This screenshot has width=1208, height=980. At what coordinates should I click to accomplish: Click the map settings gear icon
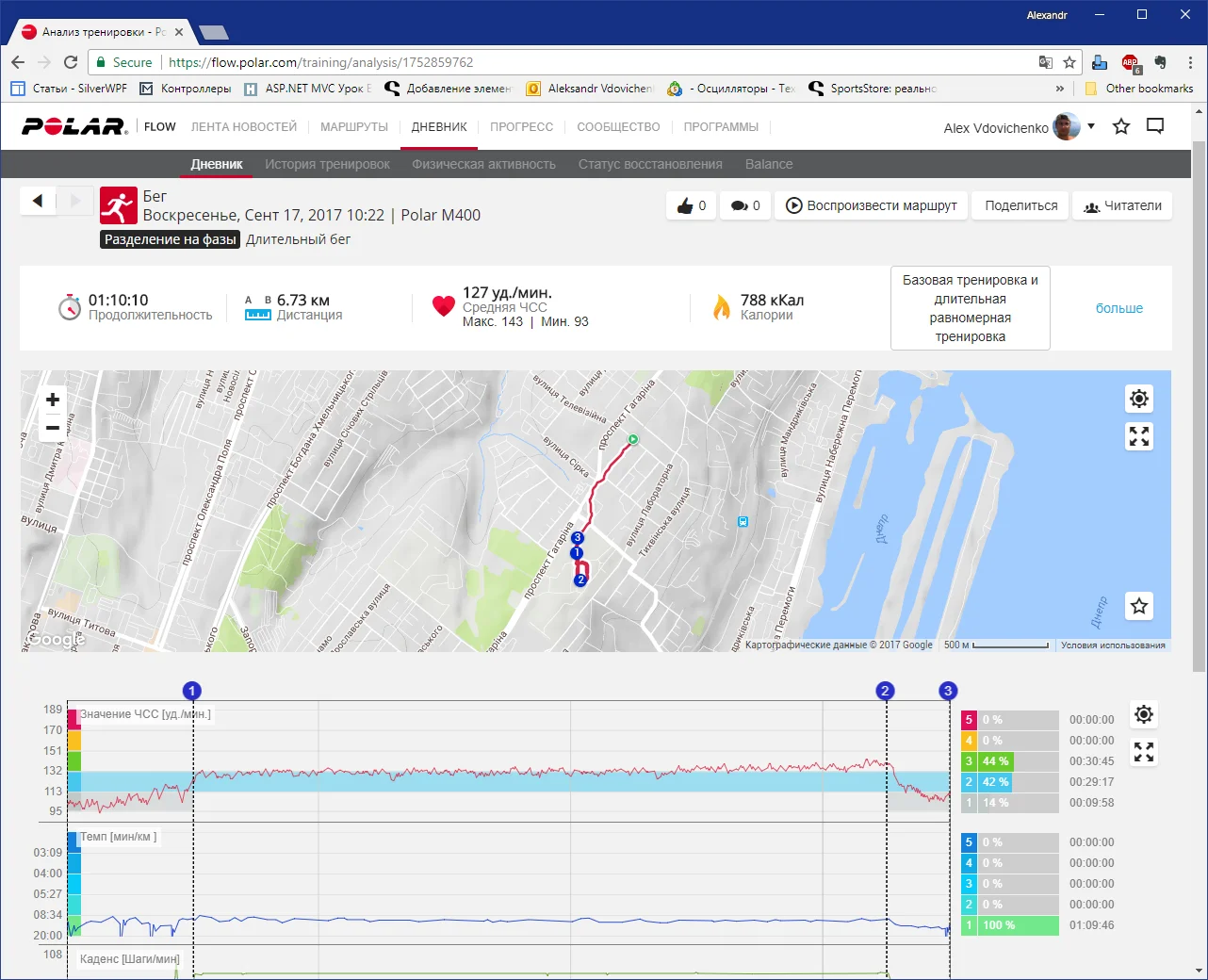(x=1139, y=399)
